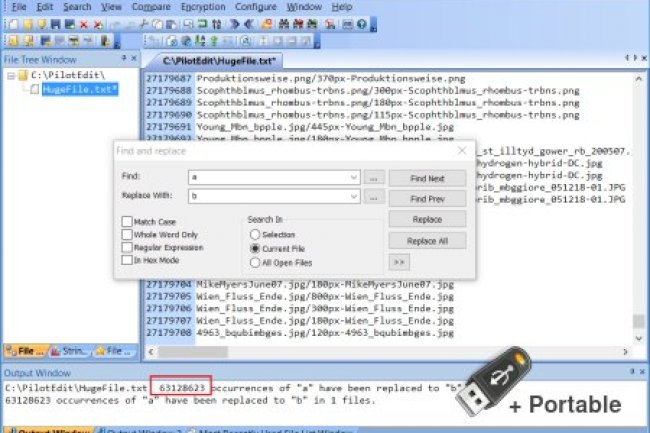
Task: Click the red X toolbar icon
Action: pyautogui.click(x=83, y=23)
